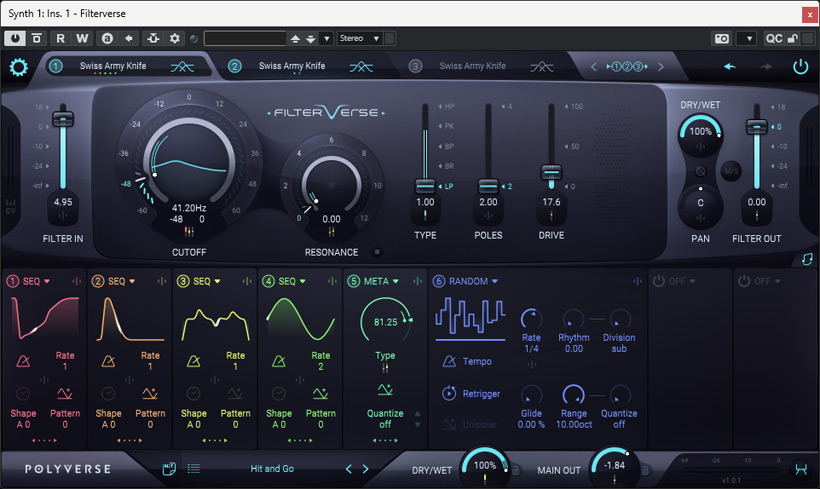Open host preset dropdown arrow

(326, 39)
